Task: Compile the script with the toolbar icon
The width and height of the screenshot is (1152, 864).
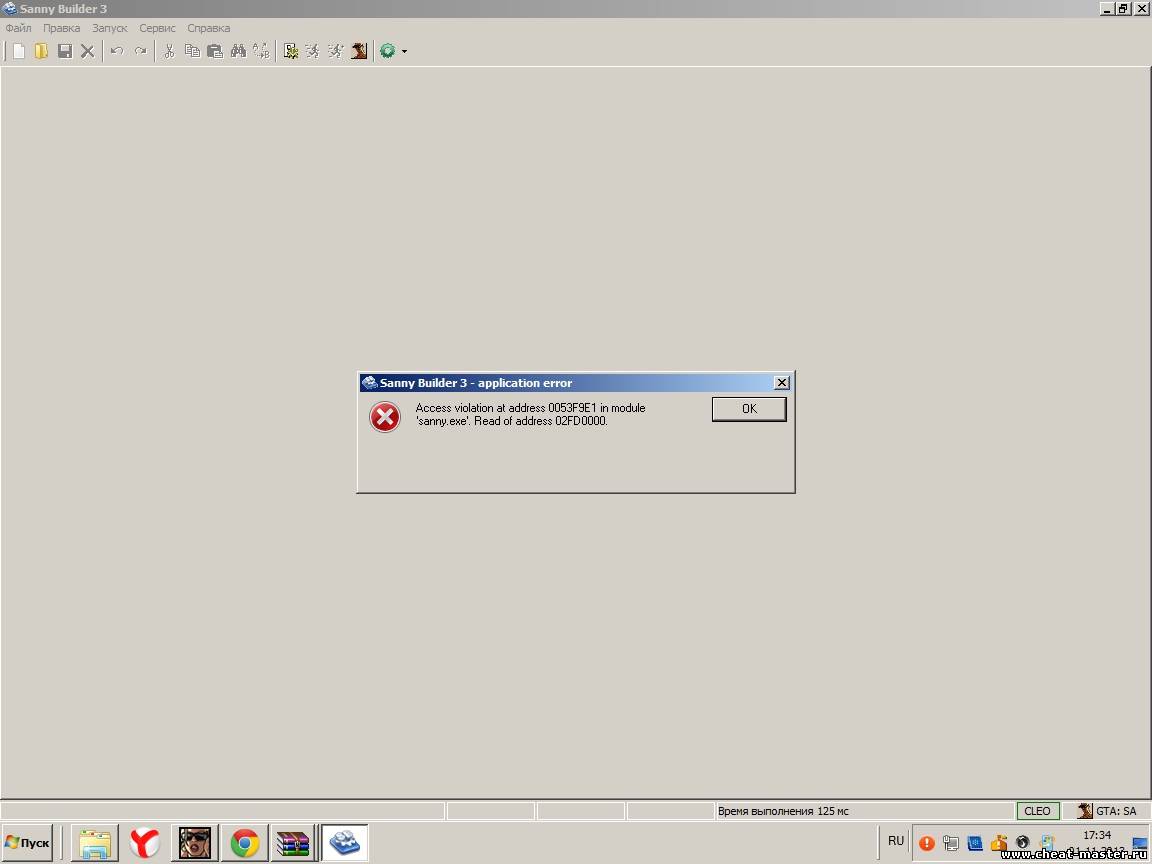Action: 291,51
